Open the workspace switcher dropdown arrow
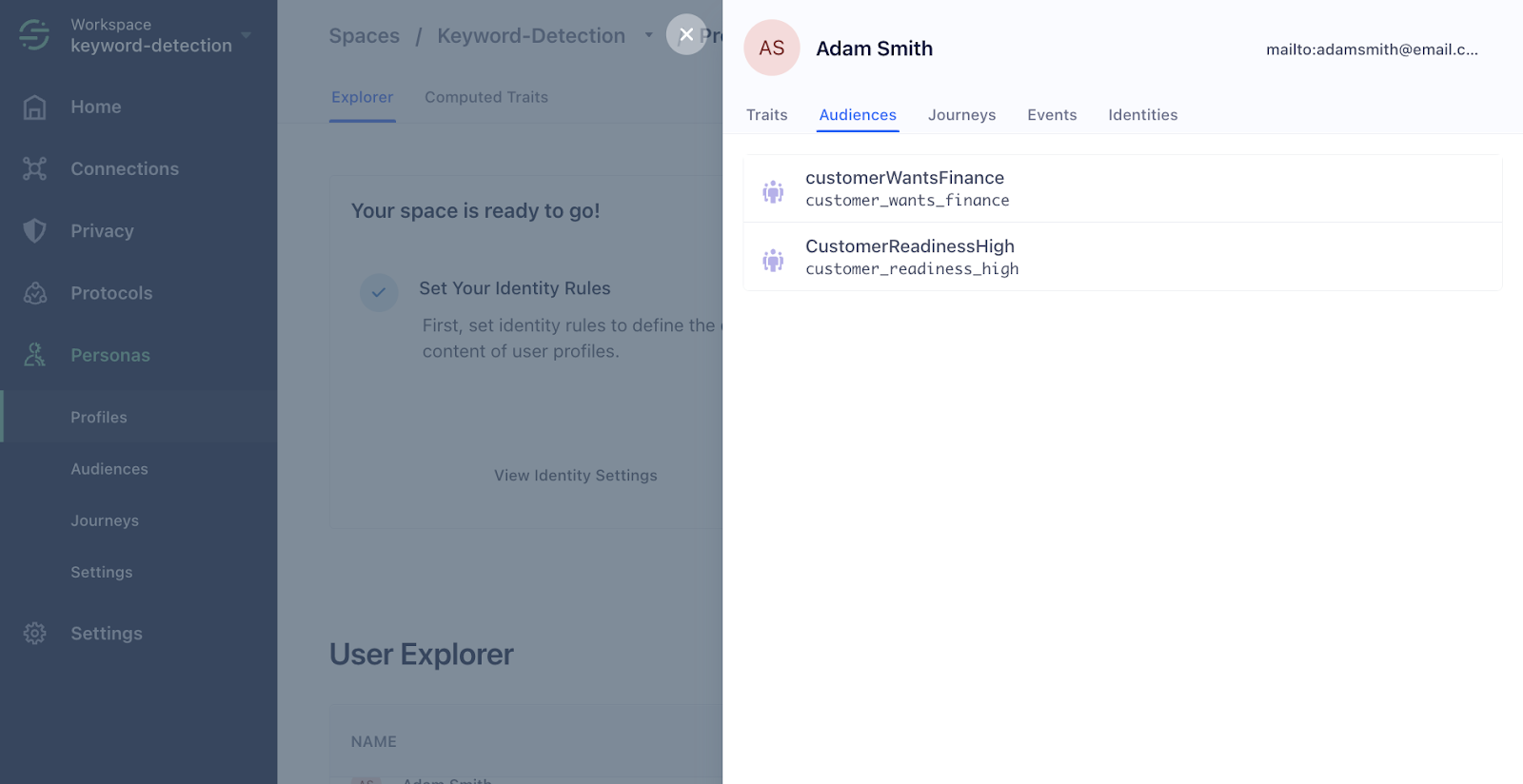The width and height of the screenshot is (1523, 784). pyautogui.click(x=247, y=35)
